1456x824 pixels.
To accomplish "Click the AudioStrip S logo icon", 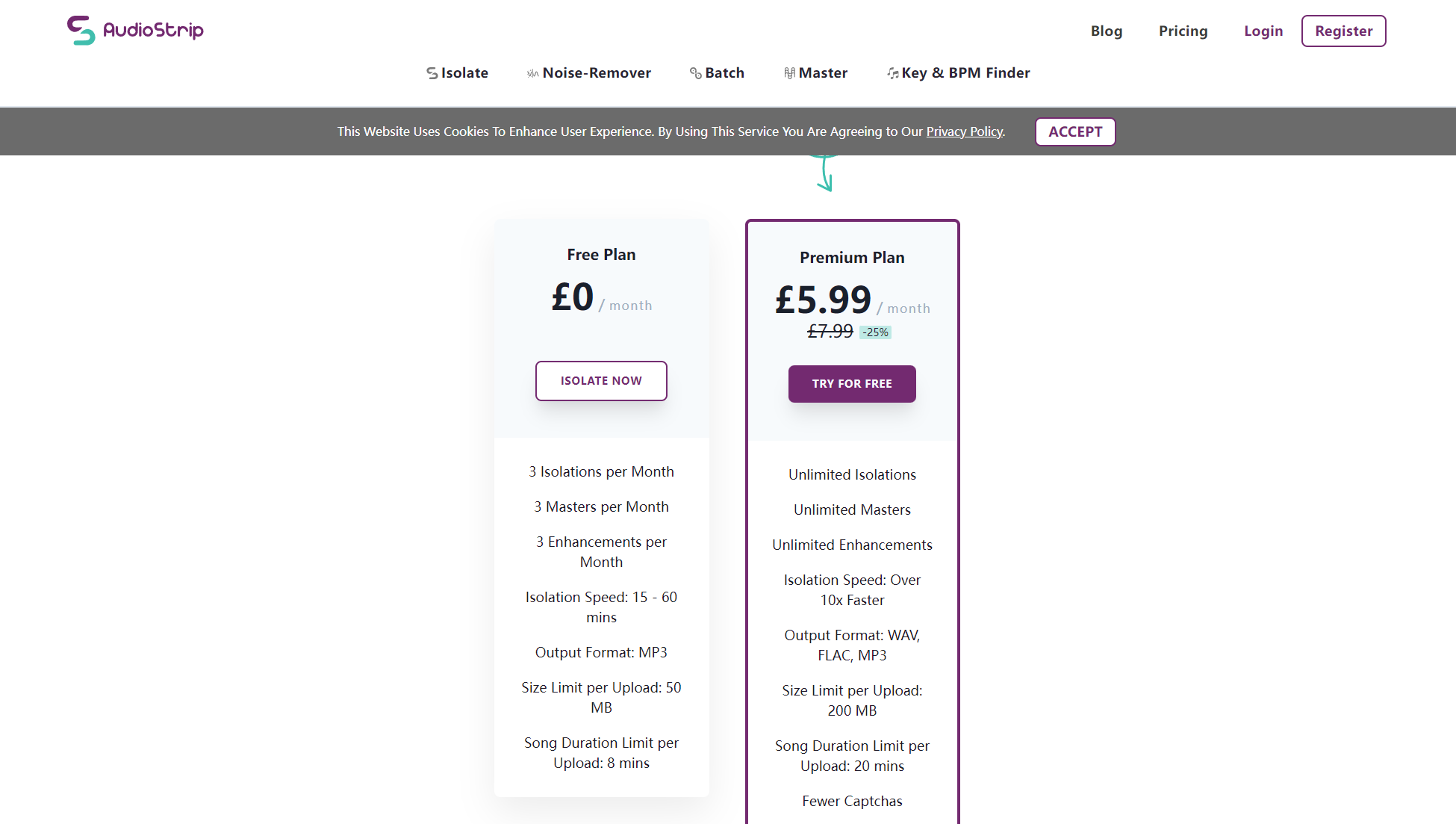I will point(81,31).
